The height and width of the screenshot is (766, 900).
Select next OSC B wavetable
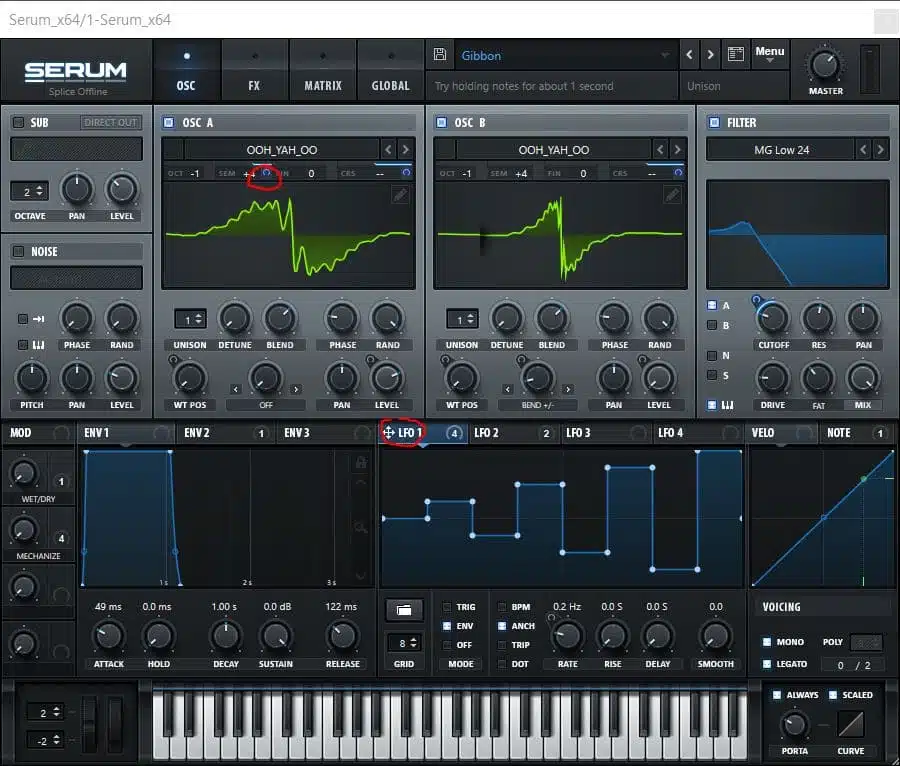click(677, 150)
